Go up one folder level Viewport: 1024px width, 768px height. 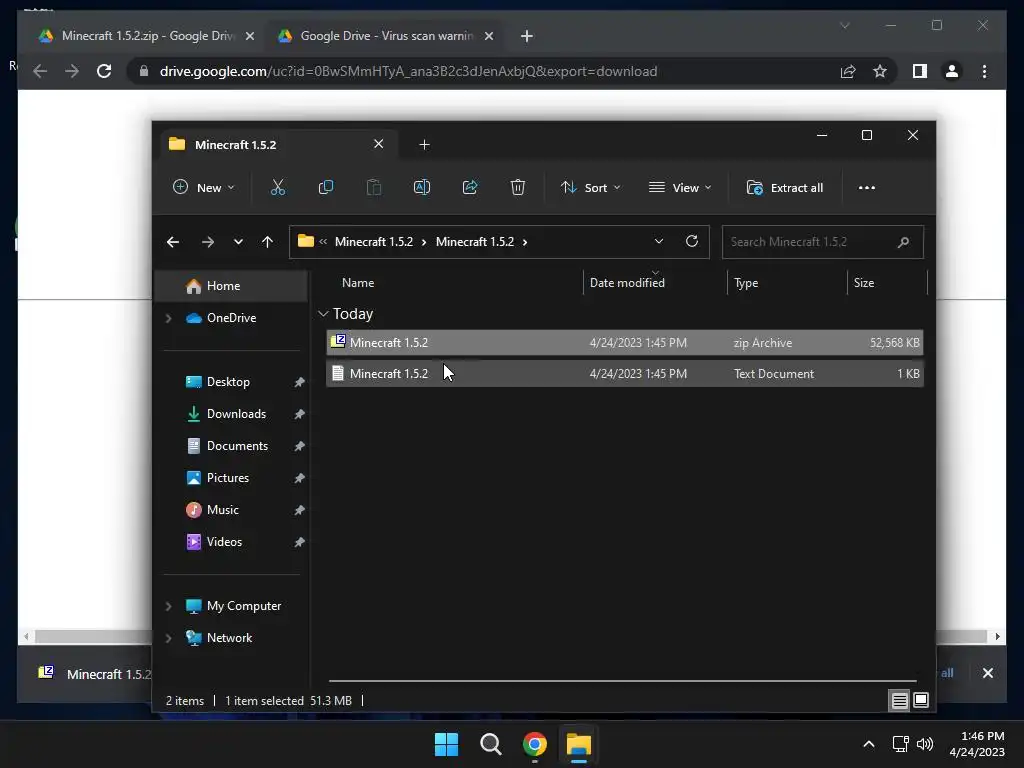coord(267,242)
